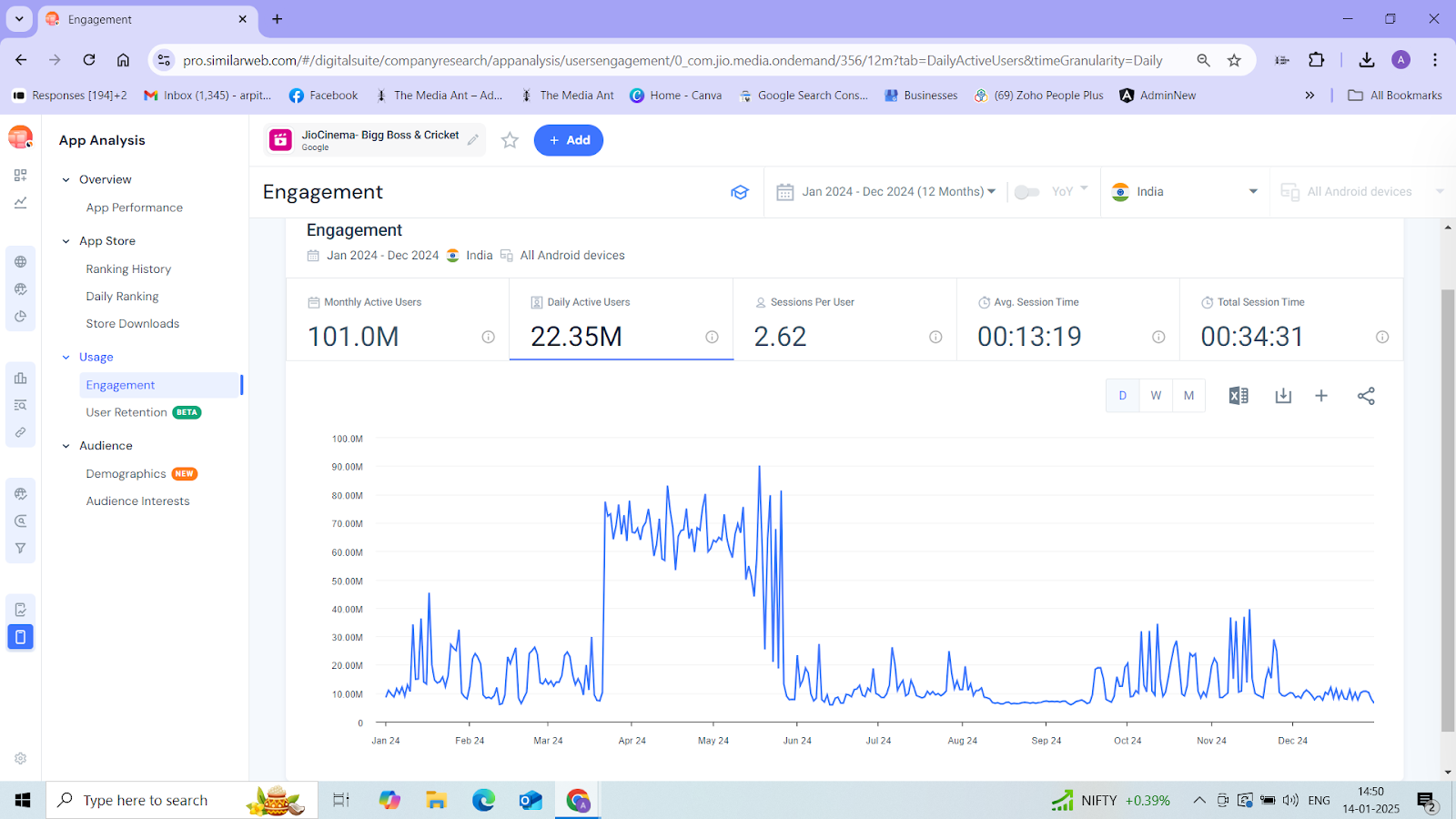Open info tooltip for Sessions Per User
The image size is (1456, 819).
tap(935, 337)
